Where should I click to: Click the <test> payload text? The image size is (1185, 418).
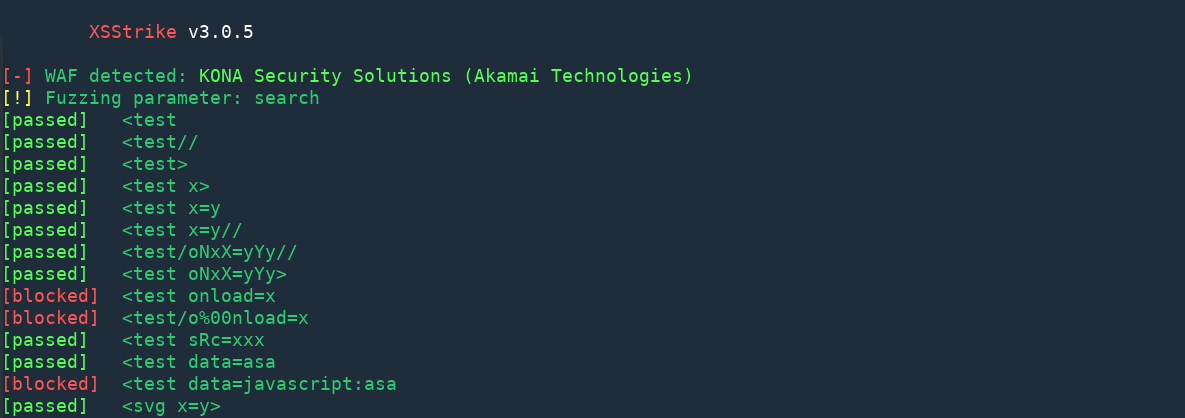(155, 164)
